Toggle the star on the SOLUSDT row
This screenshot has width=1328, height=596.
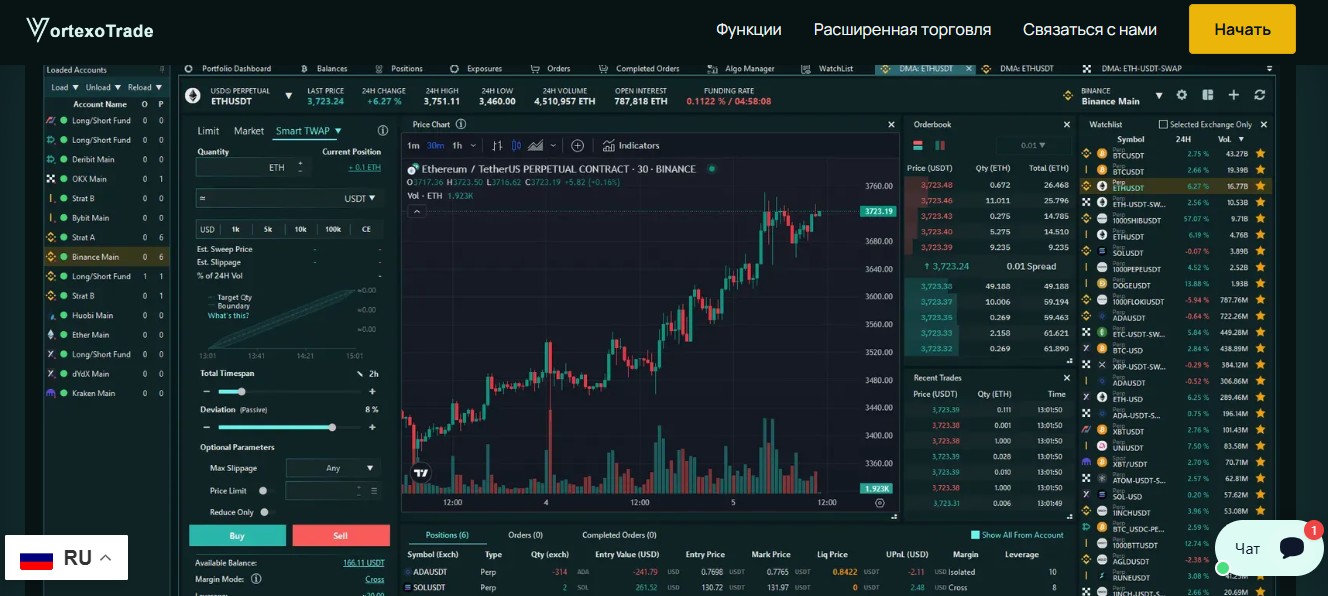(1260, 252)
